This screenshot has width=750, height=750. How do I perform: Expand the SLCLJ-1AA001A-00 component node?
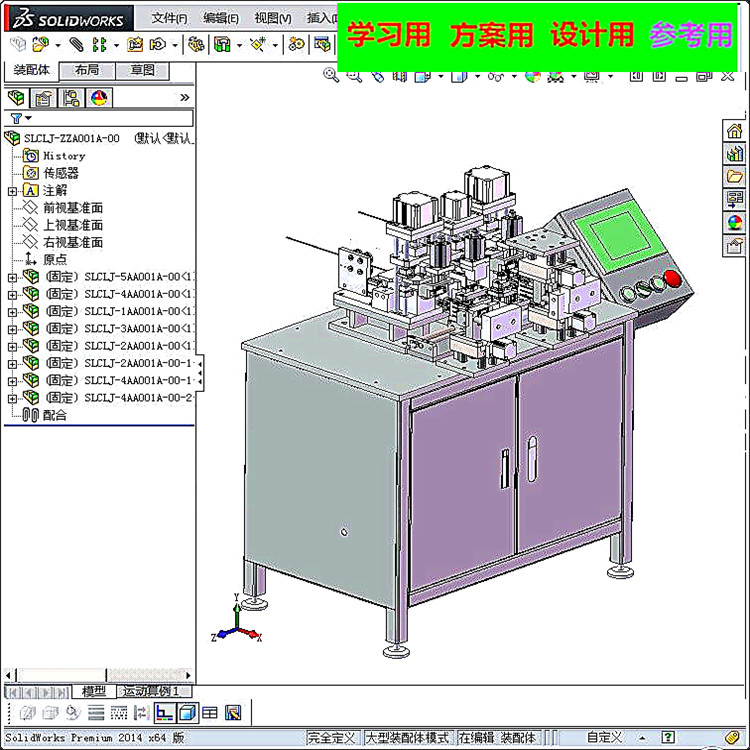click(12, 312)
